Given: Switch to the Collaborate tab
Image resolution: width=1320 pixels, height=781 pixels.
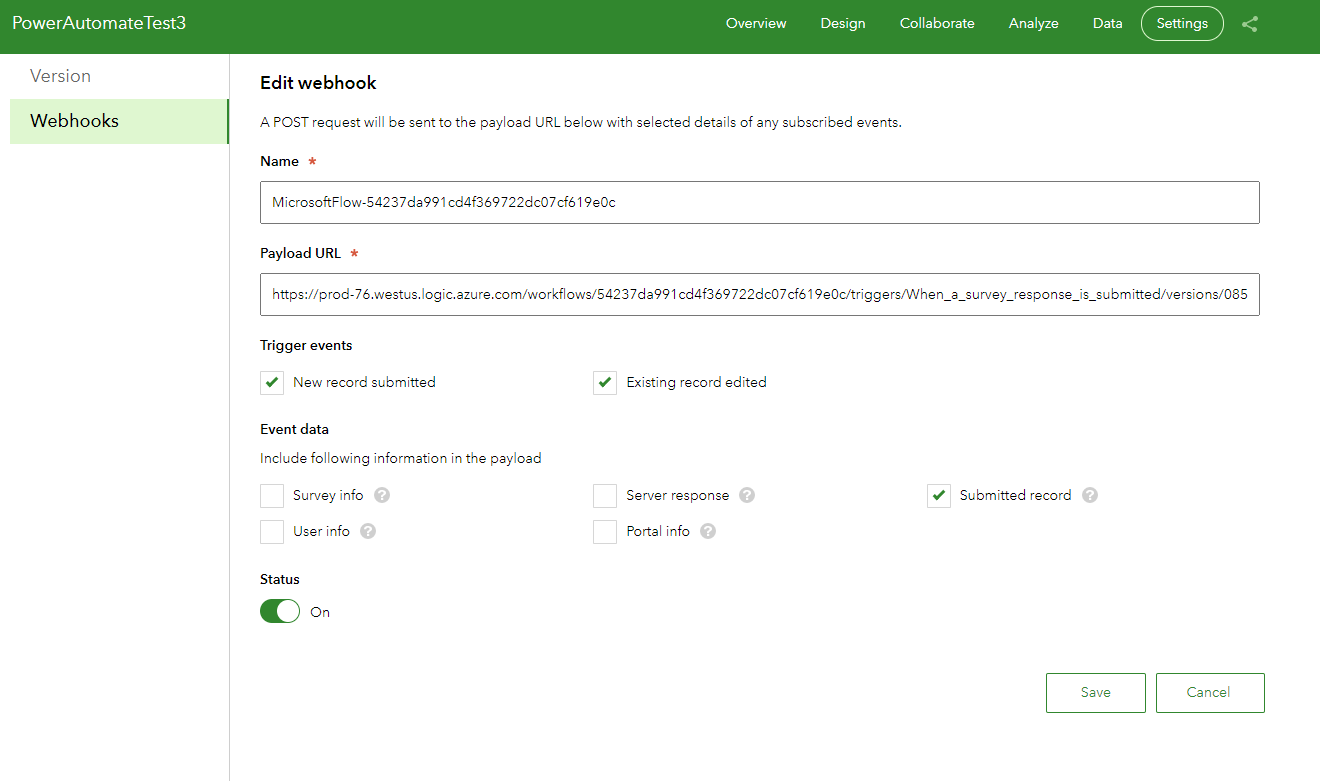Looking at the screenshot, I should pos(937,23).
